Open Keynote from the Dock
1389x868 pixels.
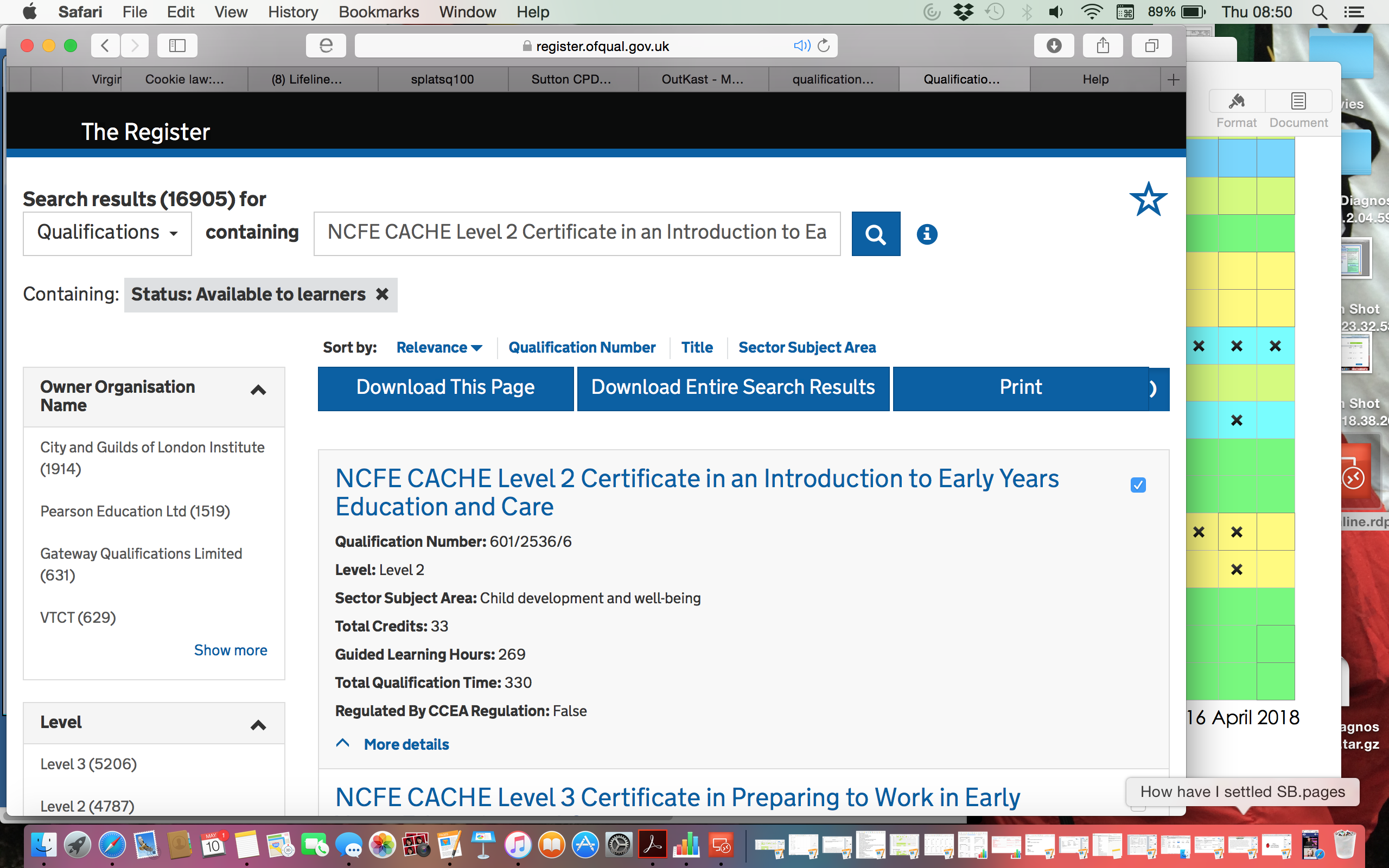[484, 845]
